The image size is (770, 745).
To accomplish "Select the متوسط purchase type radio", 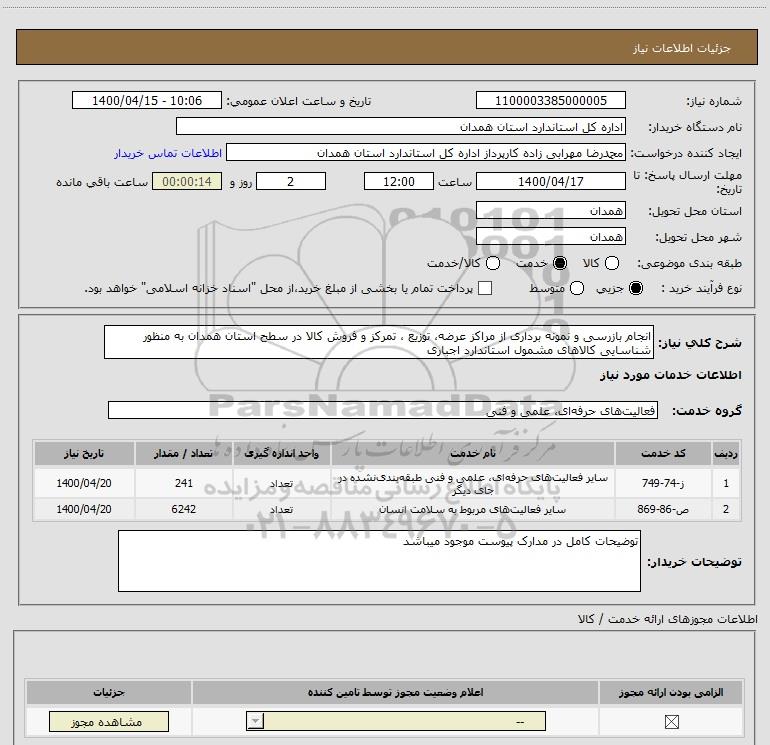I will coord(577,288).
